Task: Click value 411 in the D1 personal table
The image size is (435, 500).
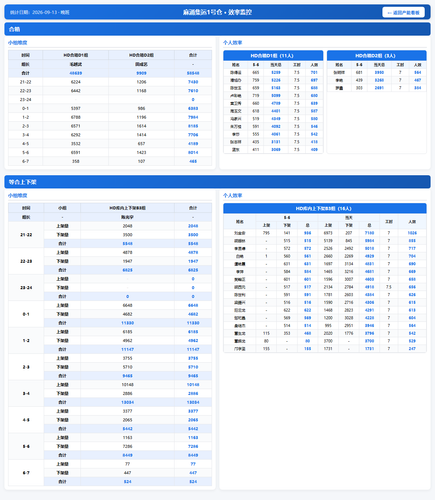Action: 256,150
